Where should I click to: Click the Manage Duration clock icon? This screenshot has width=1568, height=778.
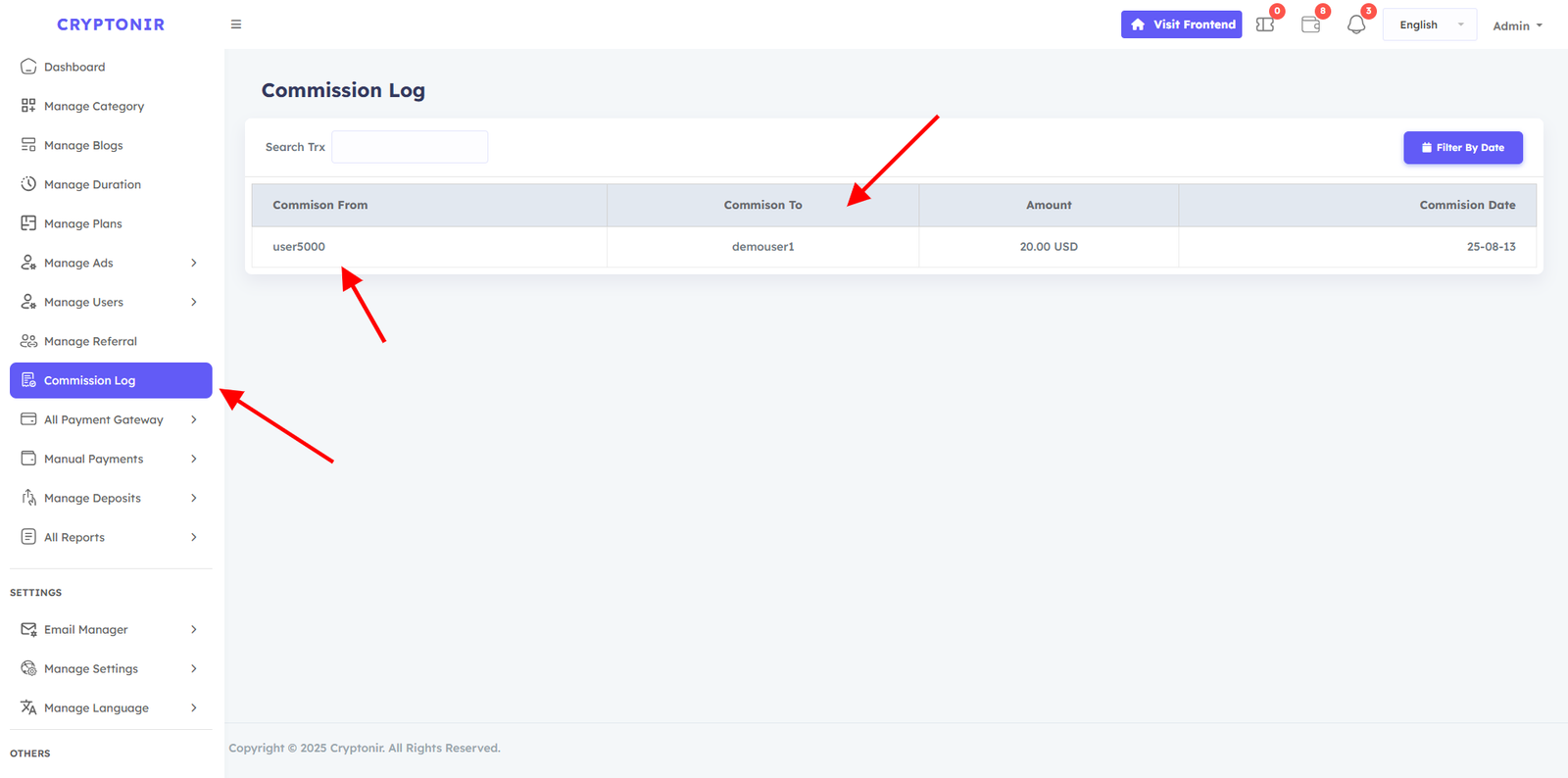point(28,184)
